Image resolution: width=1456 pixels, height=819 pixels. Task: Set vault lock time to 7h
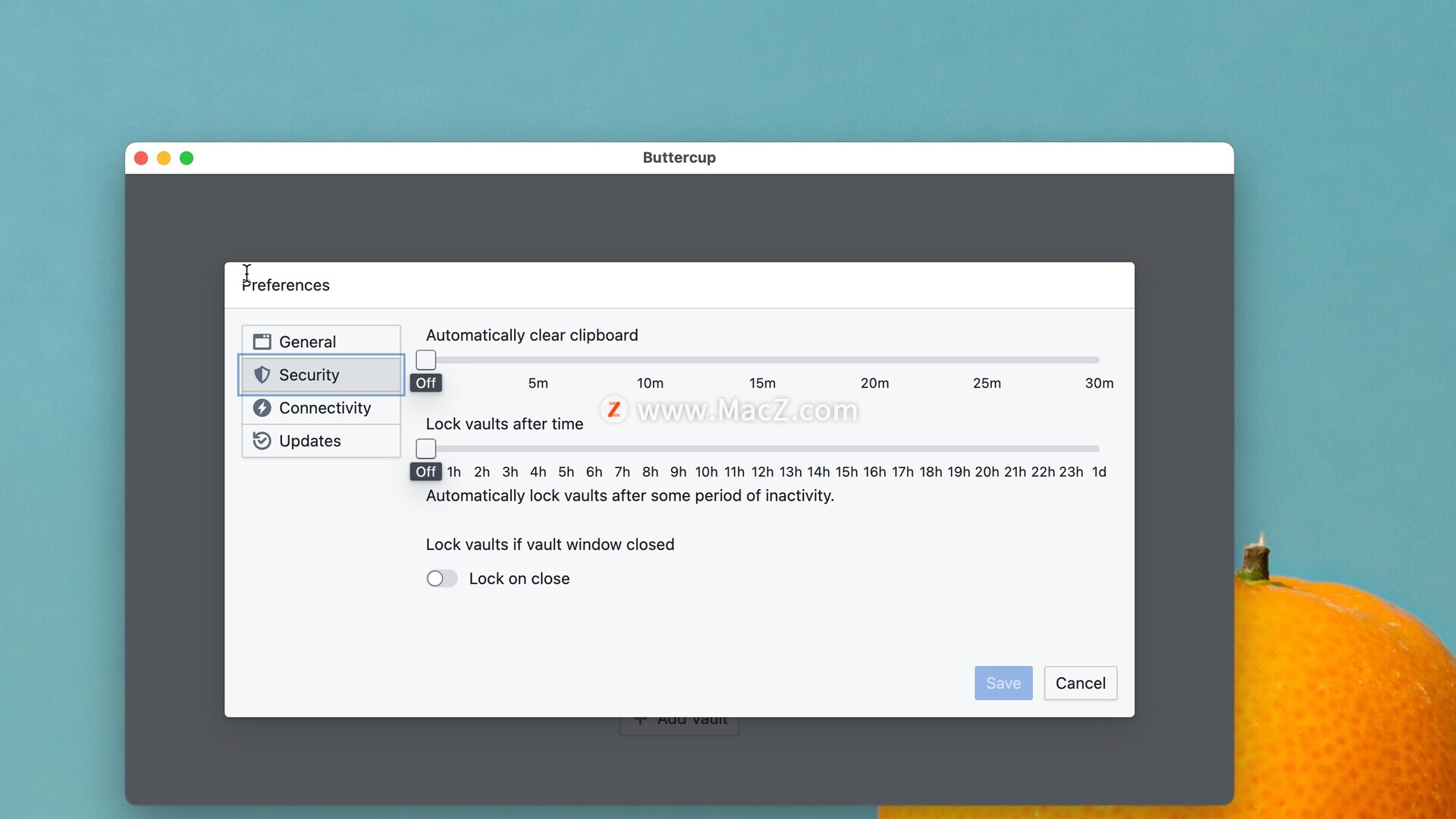(x=622, y=472)
